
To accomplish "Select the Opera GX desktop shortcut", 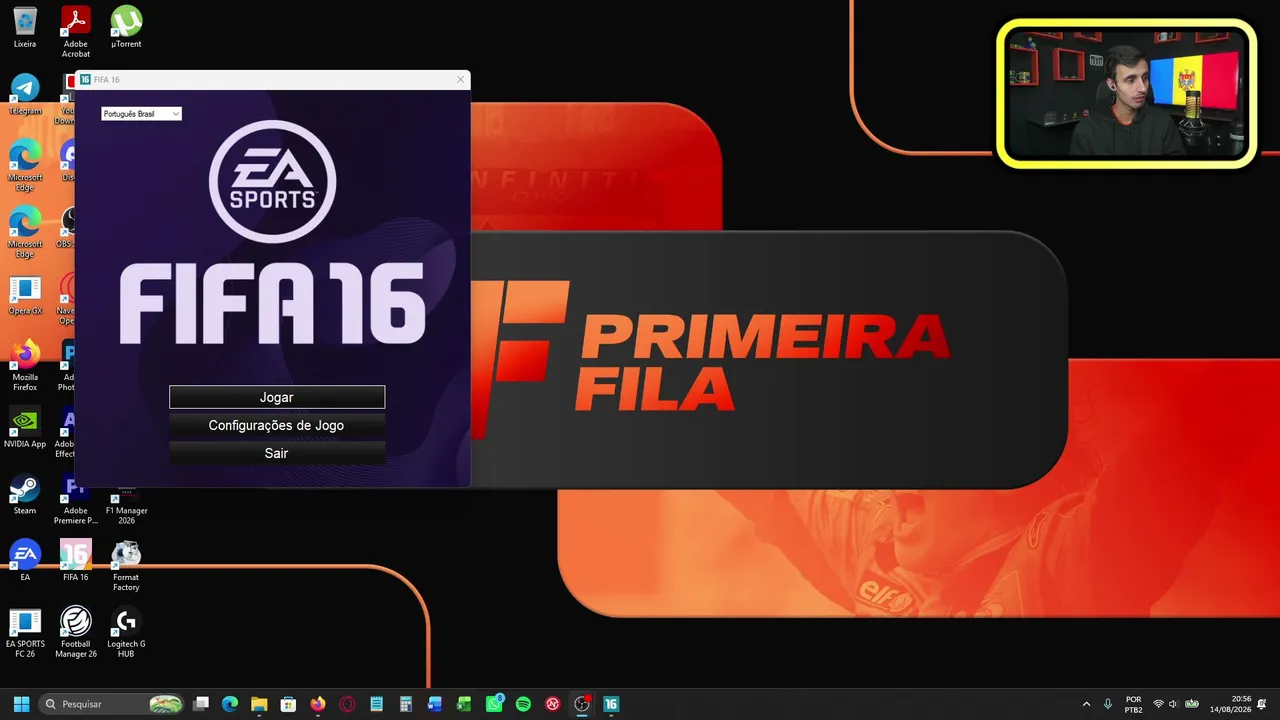I will tap(25, 295).
